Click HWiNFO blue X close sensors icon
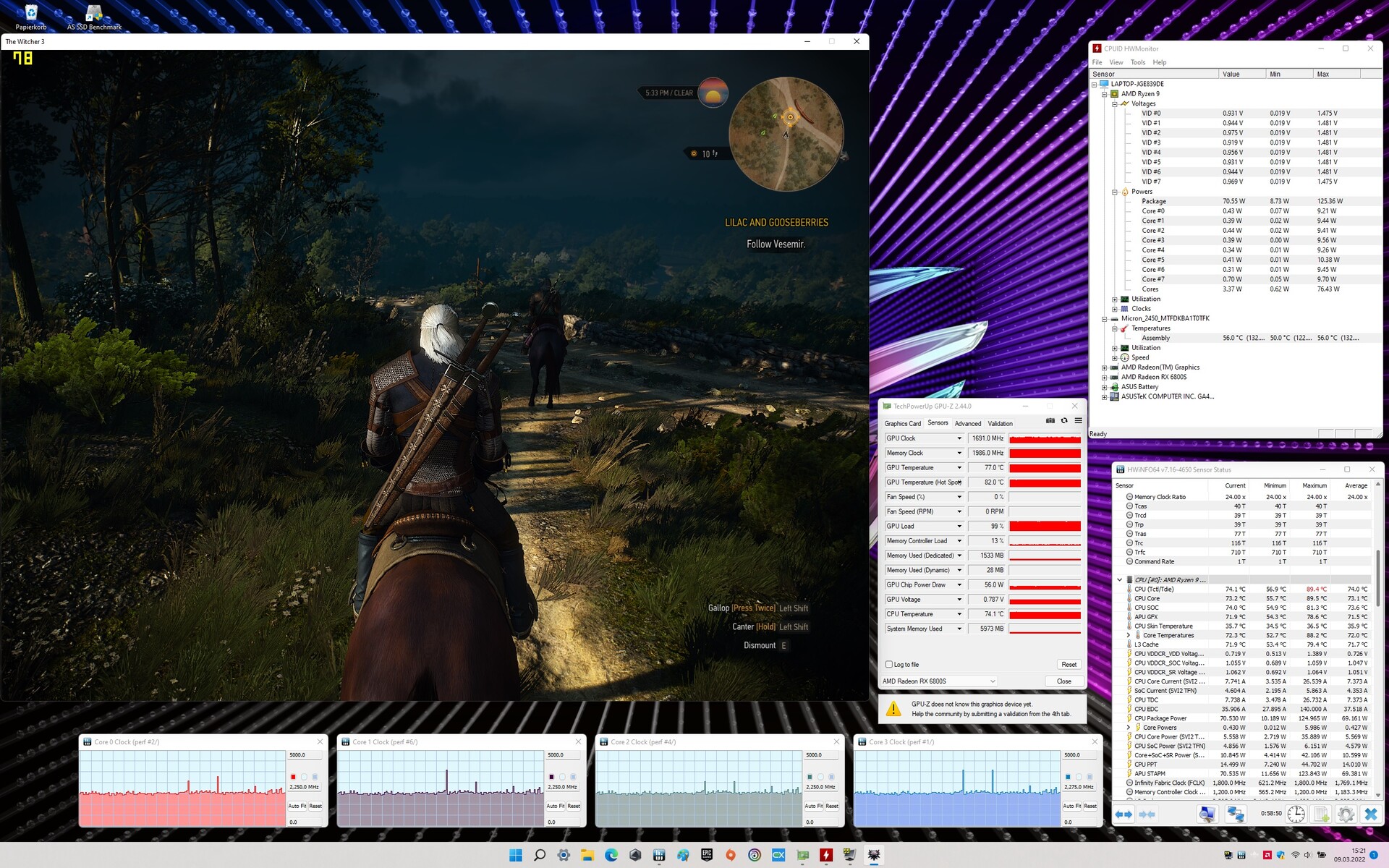 [x=1370, y=814]
